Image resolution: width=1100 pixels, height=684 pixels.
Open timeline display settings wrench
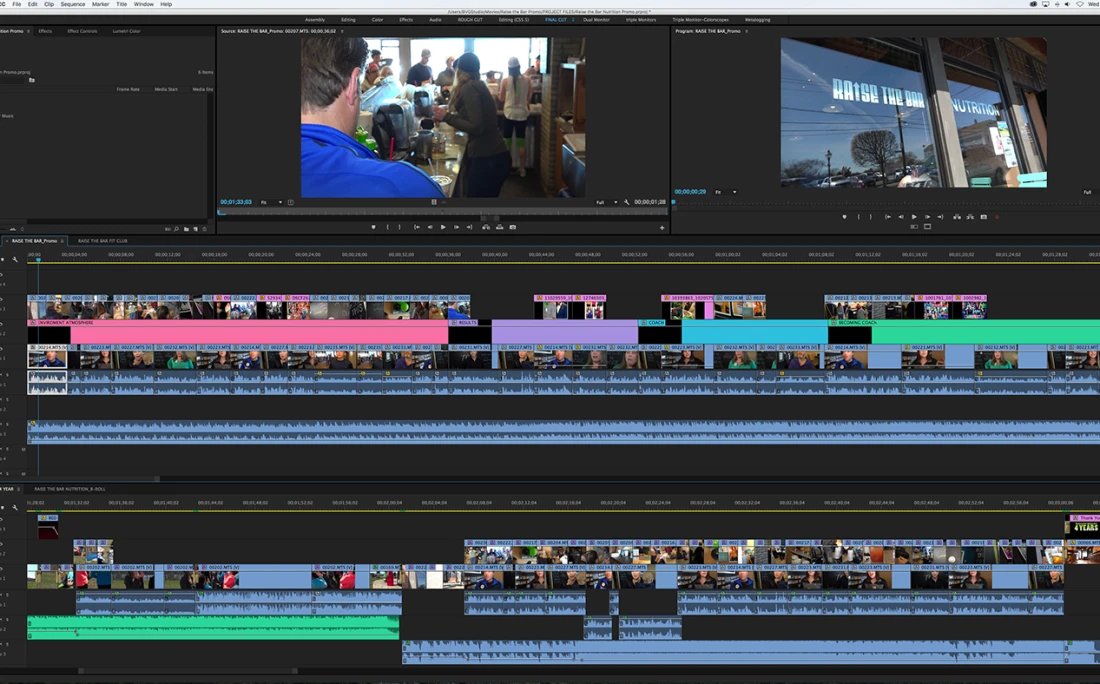[15, 258]
